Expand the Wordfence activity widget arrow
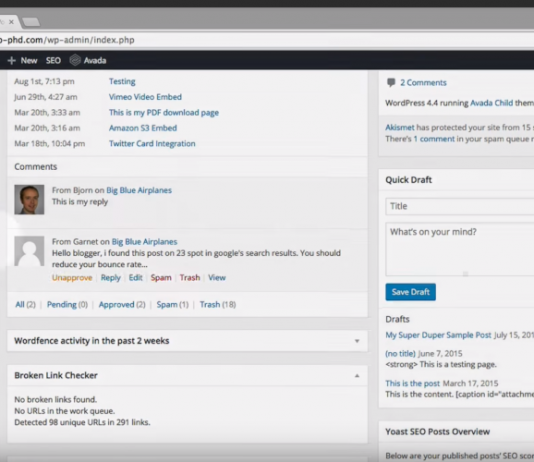Image resolution: width=534 pixels, height=462 pixels. 357,341
